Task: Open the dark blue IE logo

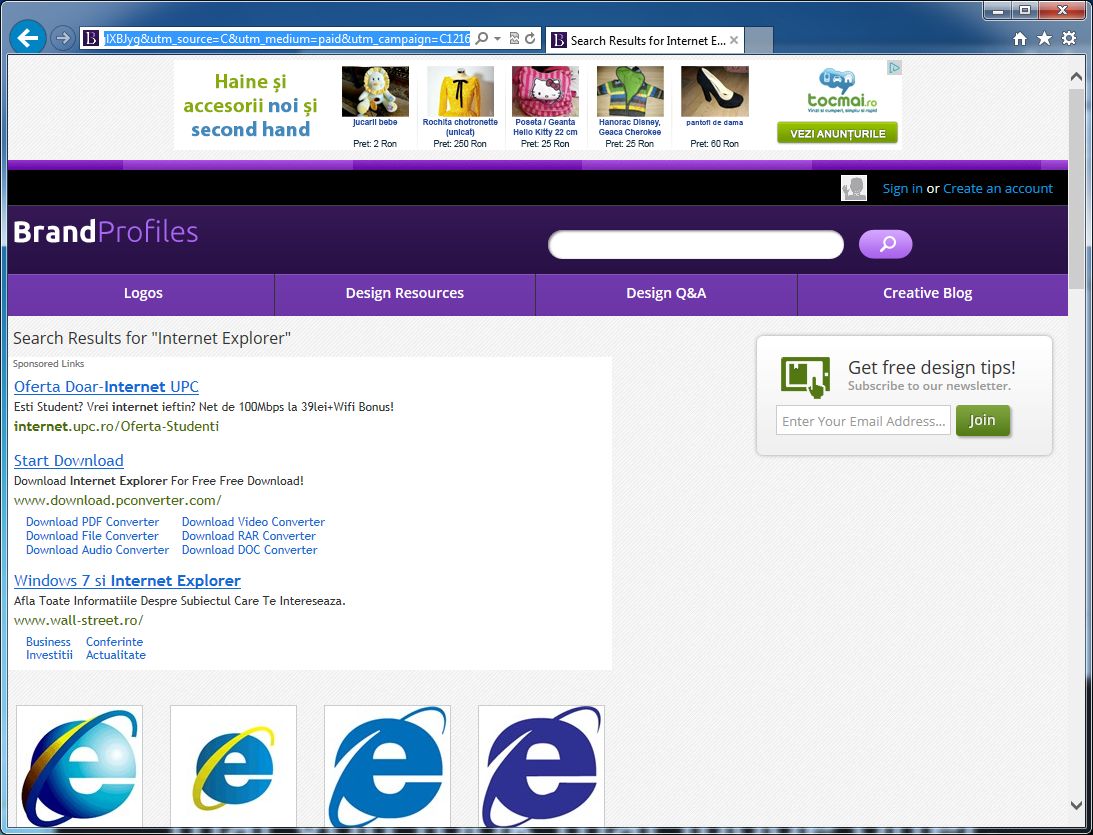Action: coord(542,766)
